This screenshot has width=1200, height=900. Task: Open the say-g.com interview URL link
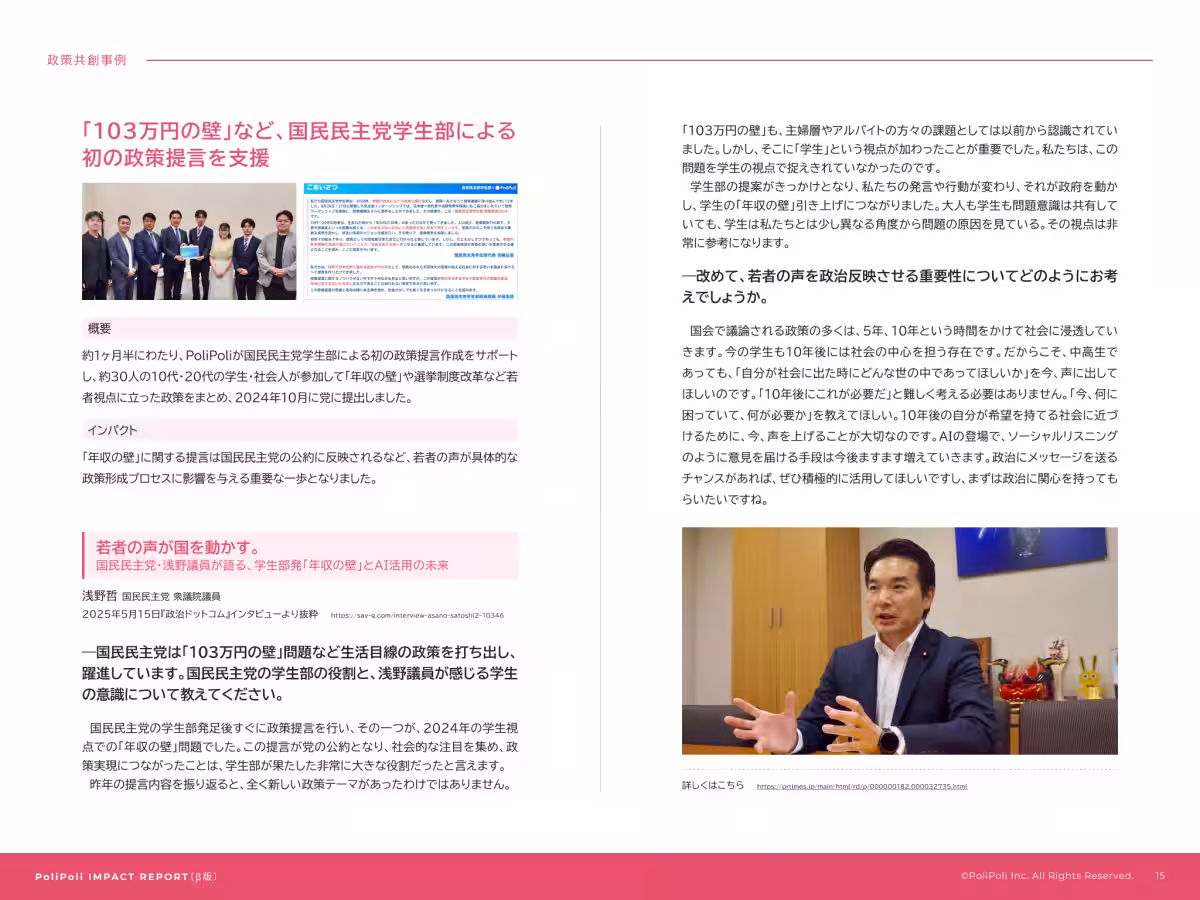pyautogui.click(x=417, y=616)
